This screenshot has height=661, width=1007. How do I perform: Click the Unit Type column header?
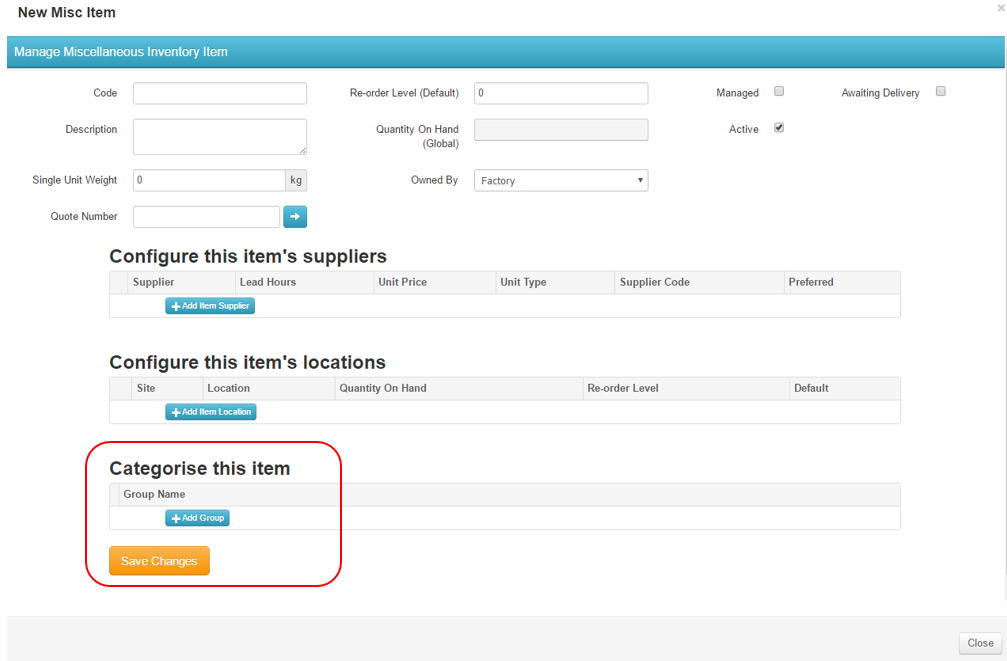pyautogui.click(x=556, y=282)
